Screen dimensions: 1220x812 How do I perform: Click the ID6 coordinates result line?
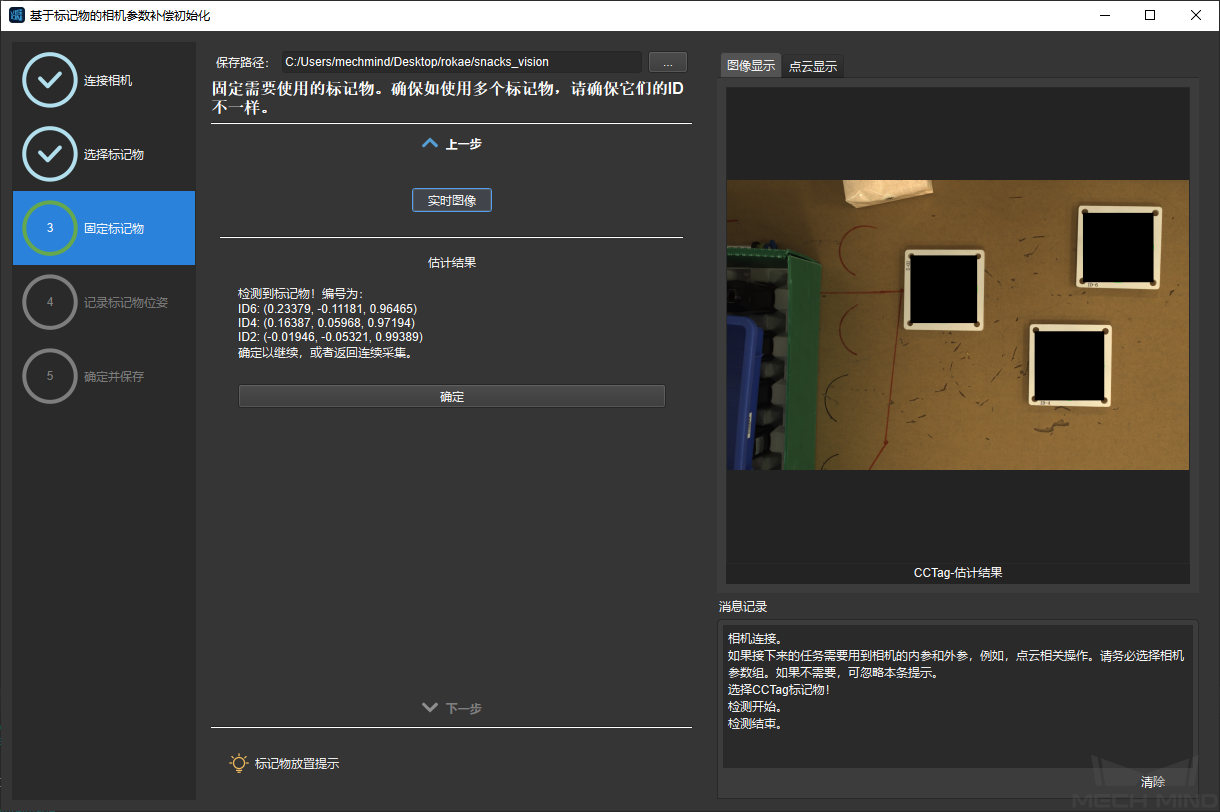[327, 308]
